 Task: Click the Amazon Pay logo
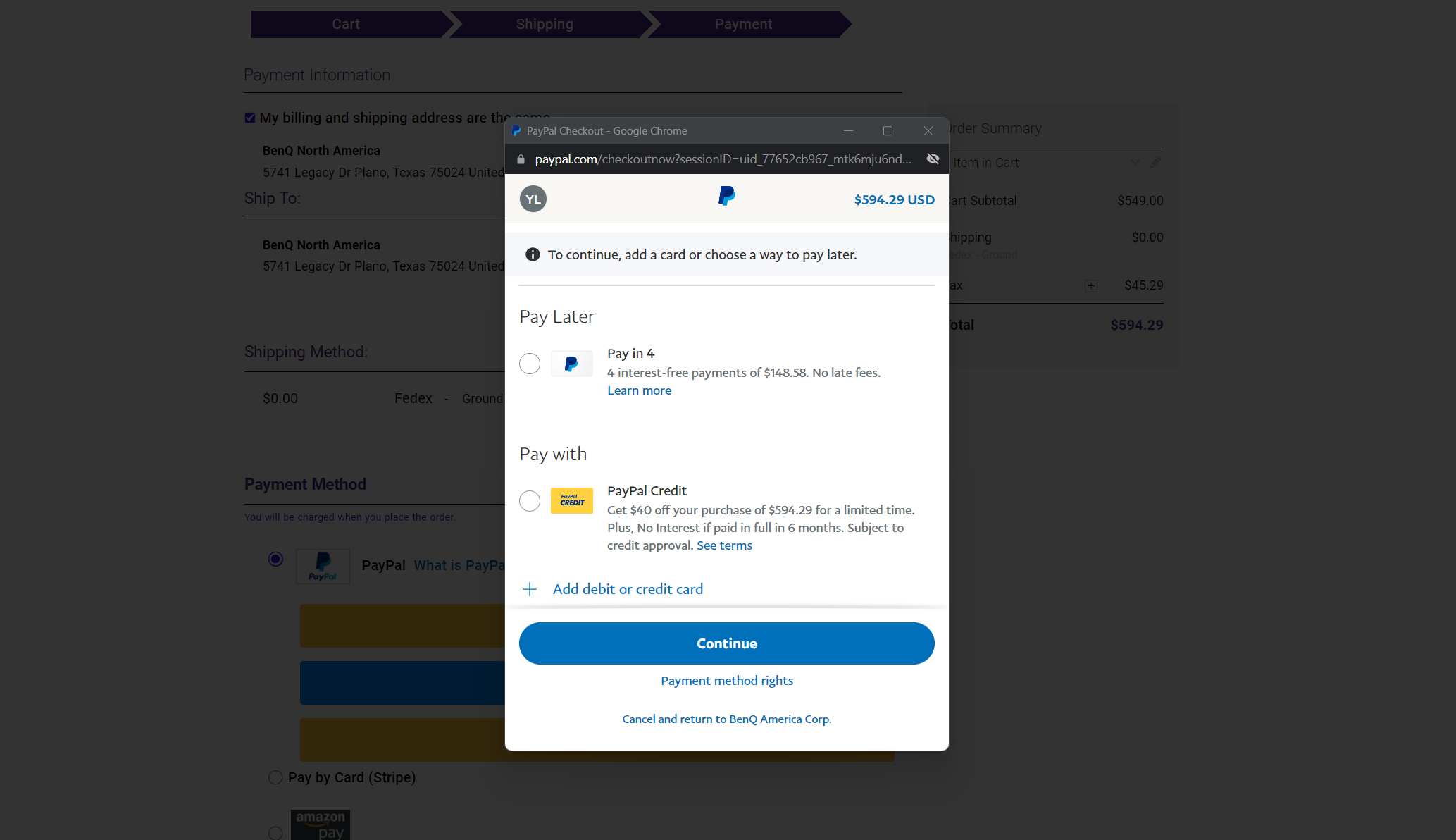(x=321, y=824)
